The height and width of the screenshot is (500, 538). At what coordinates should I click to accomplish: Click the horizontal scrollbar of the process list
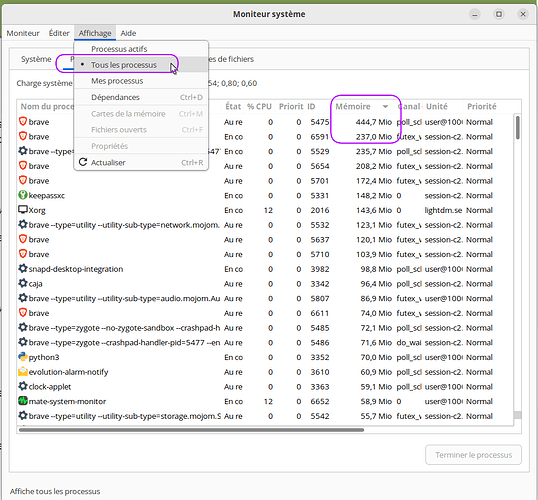tap(191, 430)
